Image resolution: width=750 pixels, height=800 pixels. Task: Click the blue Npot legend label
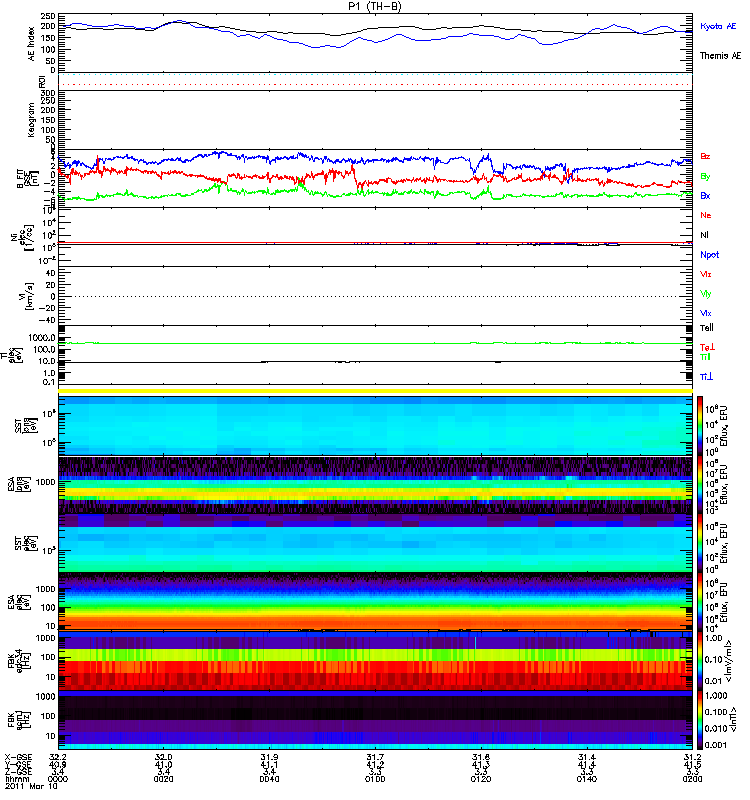pos(709,254)
